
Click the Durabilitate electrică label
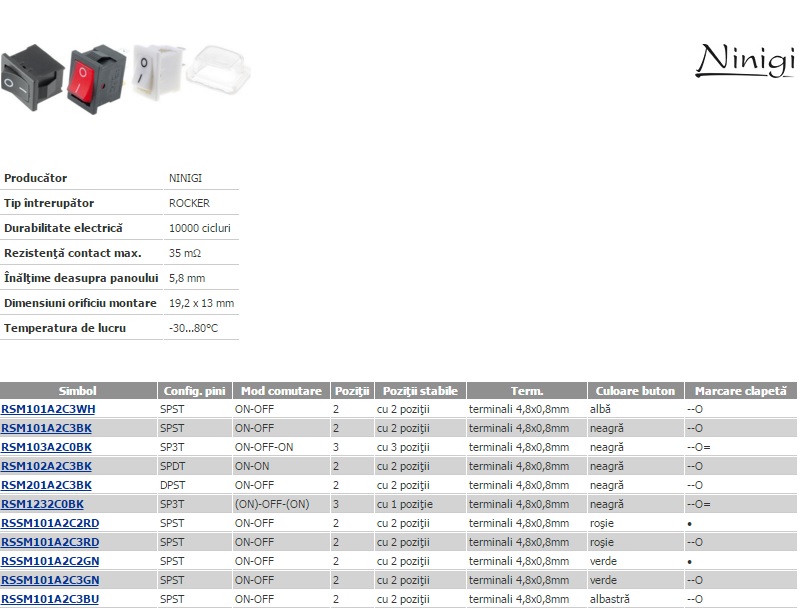[64, 228]
